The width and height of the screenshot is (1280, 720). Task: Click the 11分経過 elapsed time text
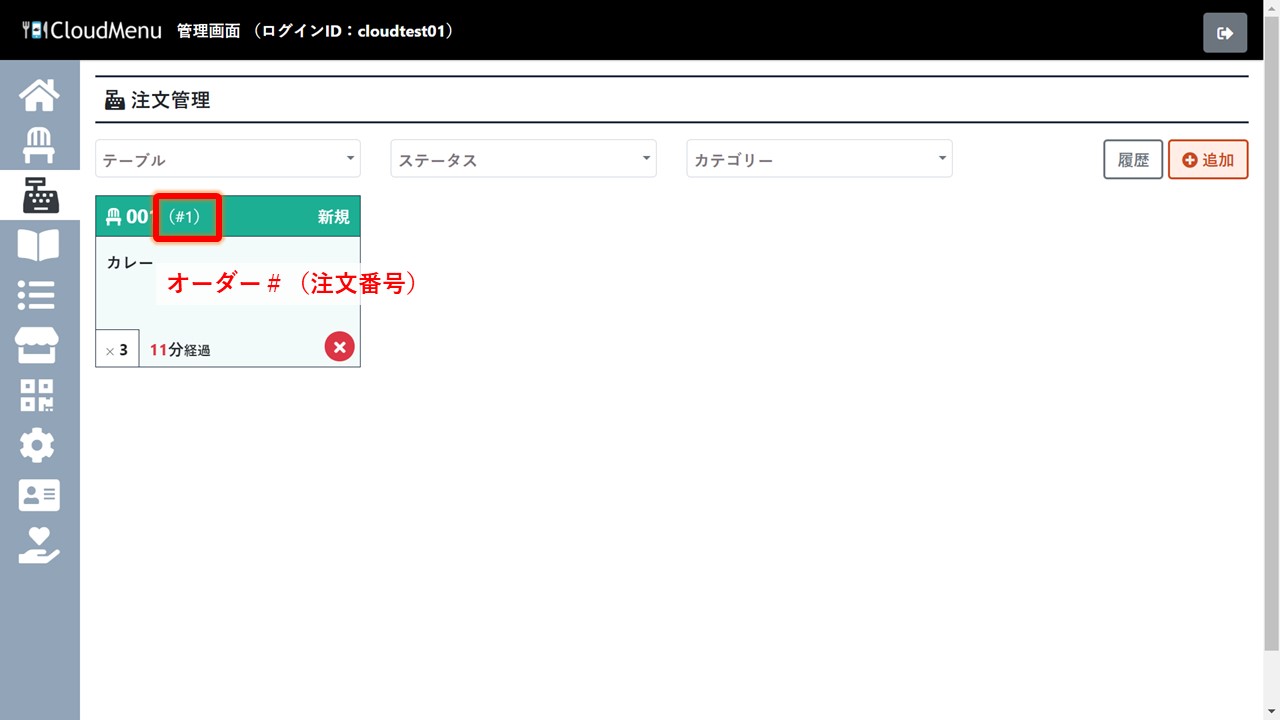pos(180,350)
